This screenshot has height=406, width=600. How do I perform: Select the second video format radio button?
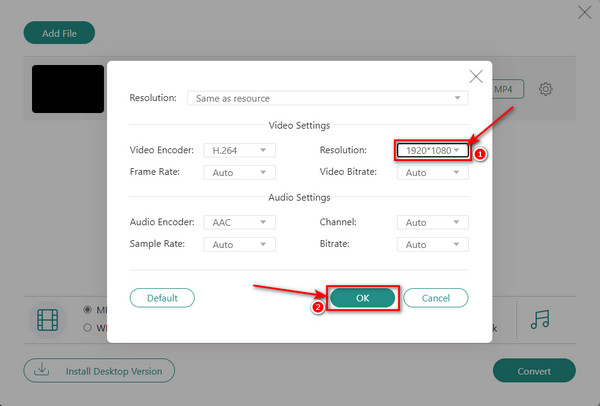click(88, 326)
